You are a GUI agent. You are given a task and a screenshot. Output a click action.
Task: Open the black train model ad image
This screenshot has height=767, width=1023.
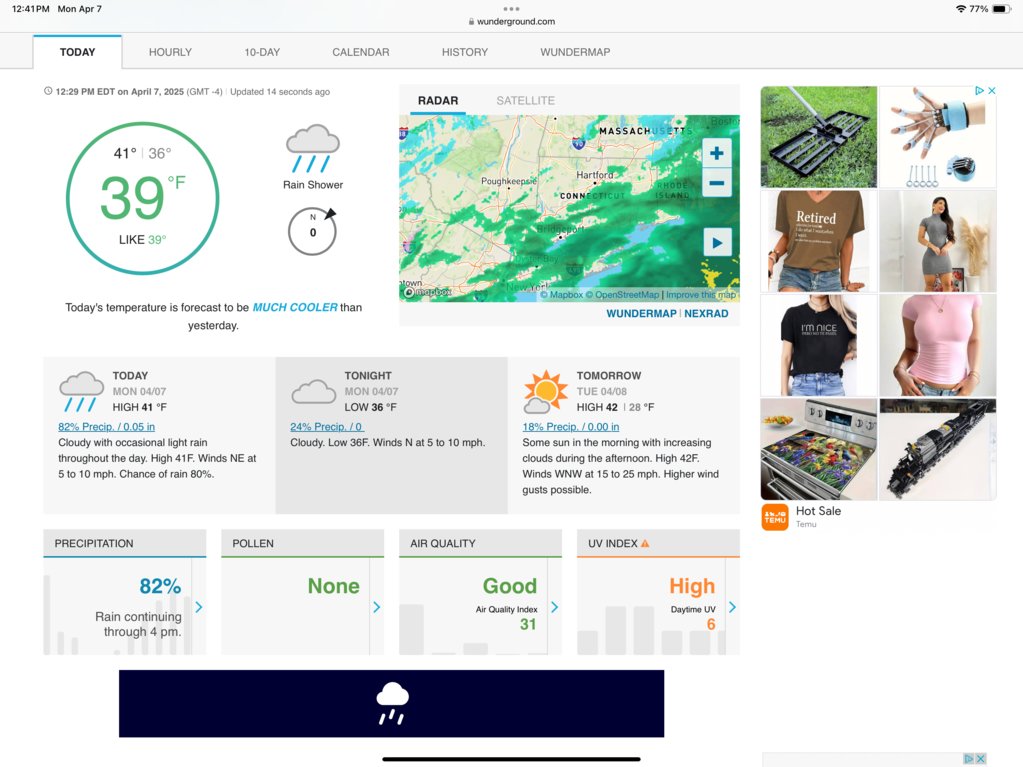tap(938, 449)
